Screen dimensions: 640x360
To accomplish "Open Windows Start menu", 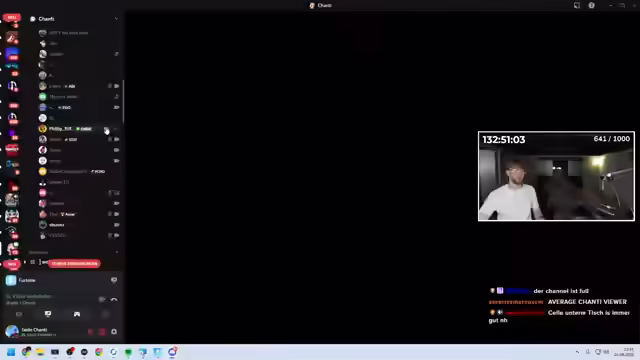I will 11,352.
